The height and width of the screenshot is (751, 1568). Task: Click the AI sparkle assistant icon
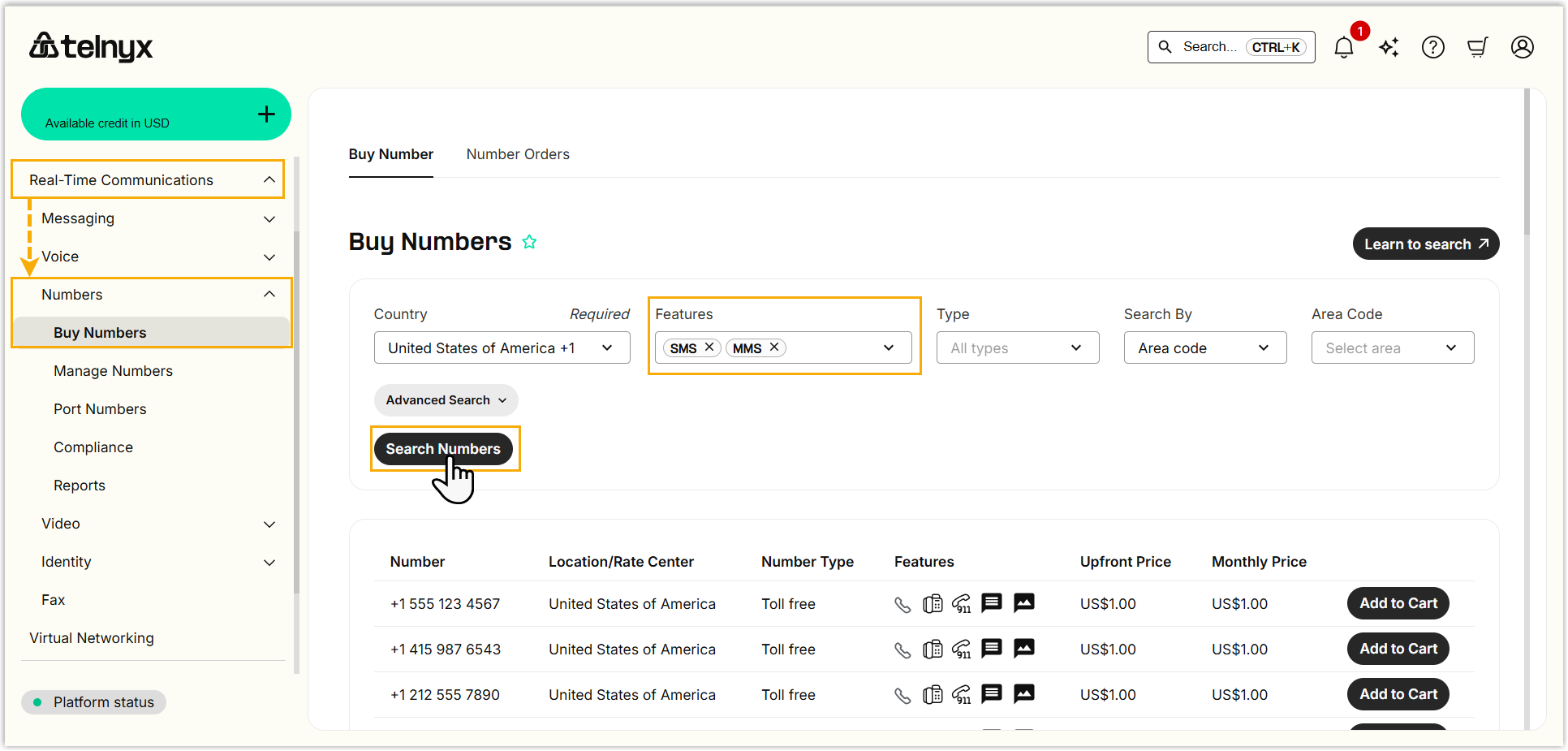(x=1389, y=48)
